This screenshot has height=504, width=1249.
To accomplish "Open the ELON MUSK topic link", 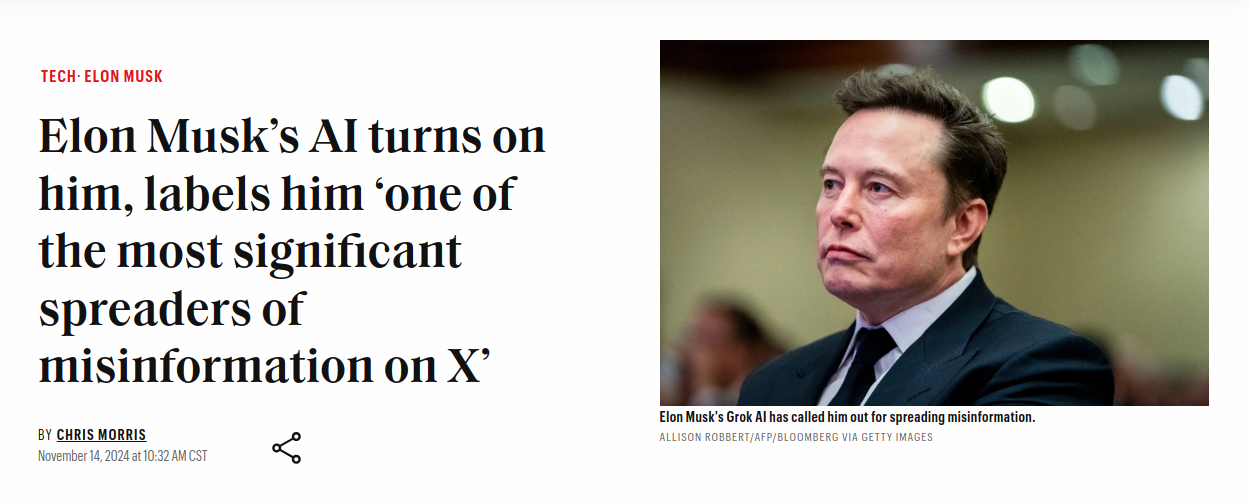I will pyautogui.click(x=123, y=76).
